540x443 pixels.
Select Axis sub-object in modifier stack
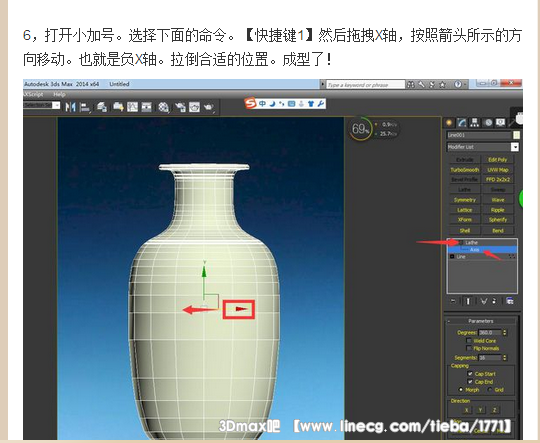(482, 250)
